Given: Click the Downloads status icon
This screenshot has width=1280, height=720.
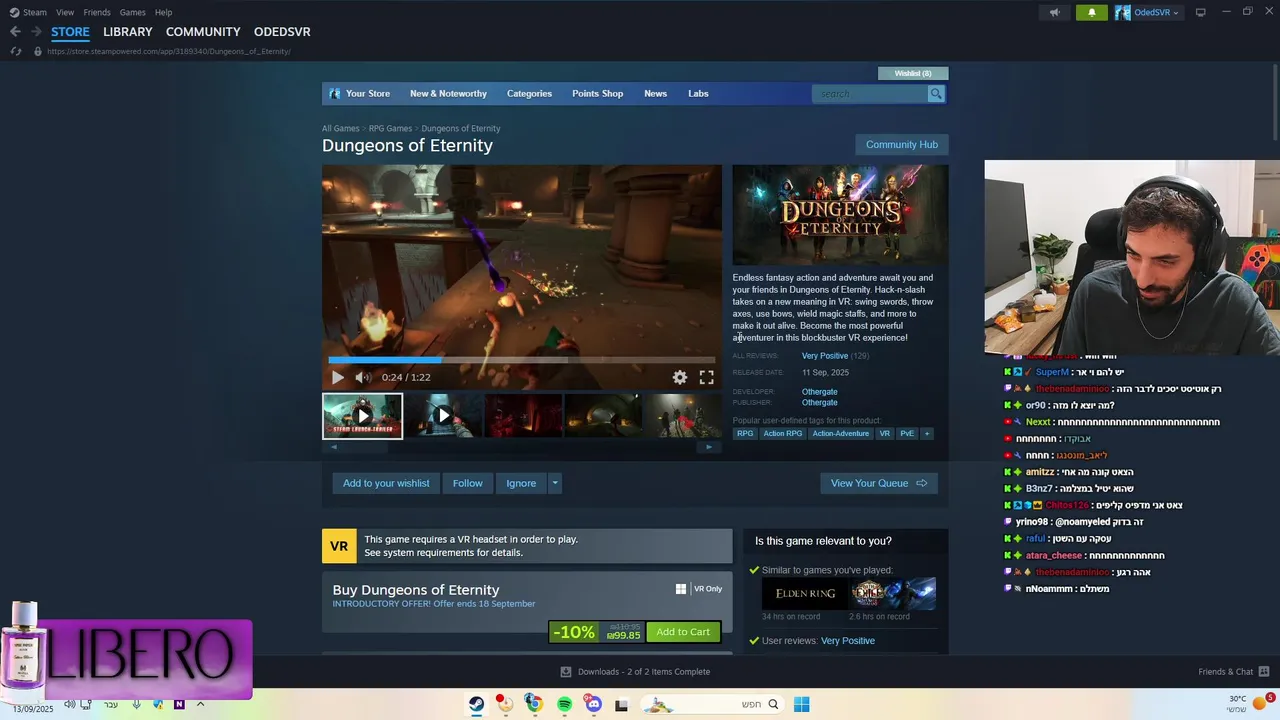Looking at the screenshot, I should pos(566,672).
